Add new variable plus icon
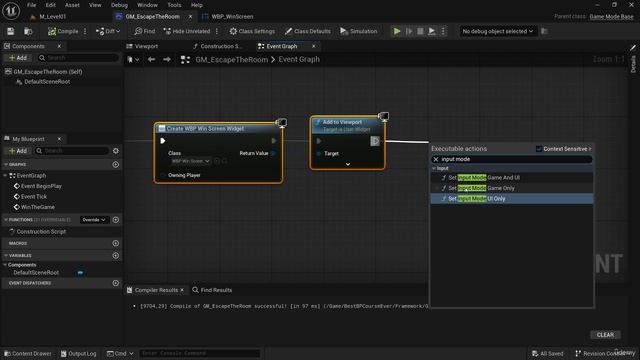 click(116, 256)
